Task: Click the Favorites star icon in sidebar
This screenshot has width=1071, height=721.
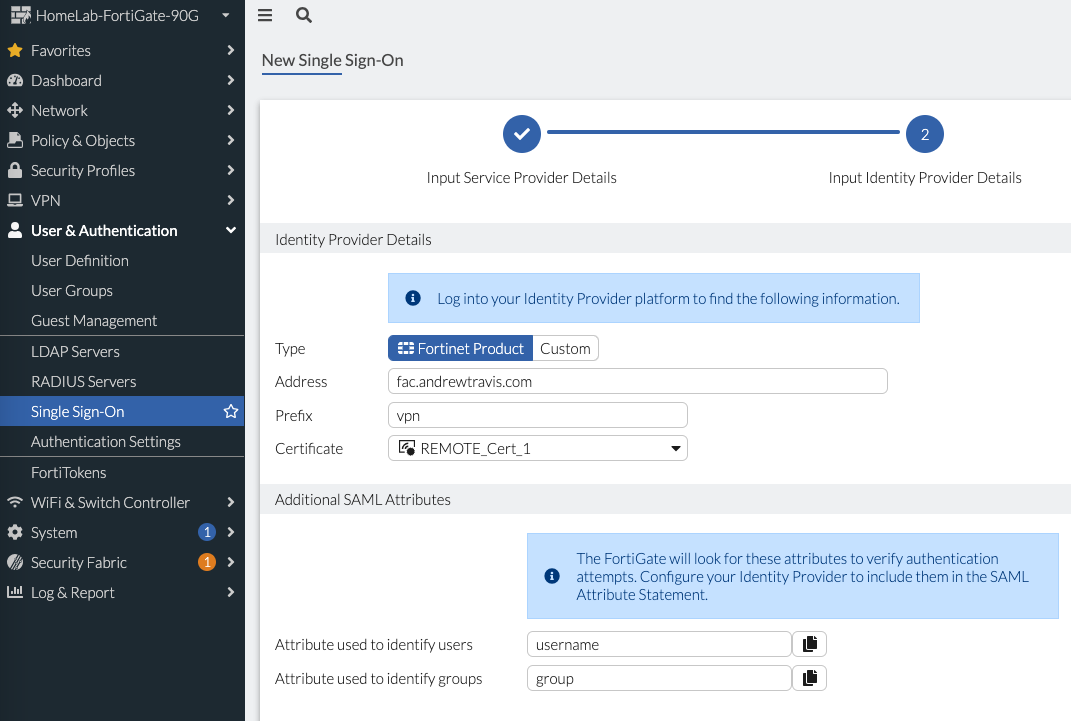Action: coord(14,50)
